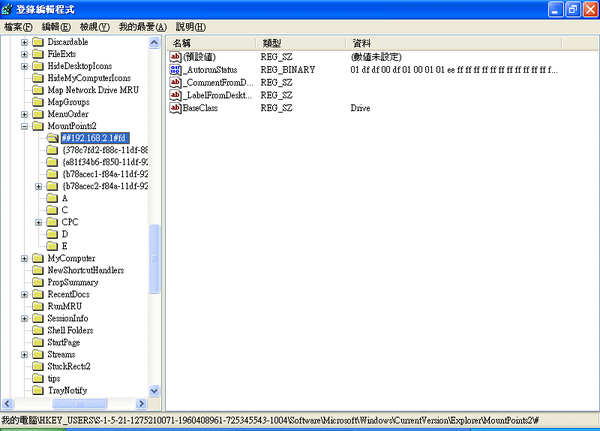The width and height of the screenshot is (600, 431).
Task: Select the PropSummary key
Action: click(x=73, y=282)
